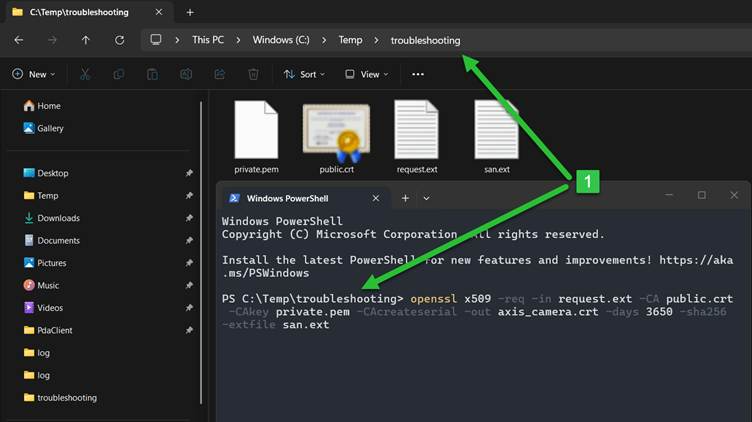The width and height of the screenshot is (752, 422).
Task: Close the Windows PowerShell tab
Action: click(376, 198)
